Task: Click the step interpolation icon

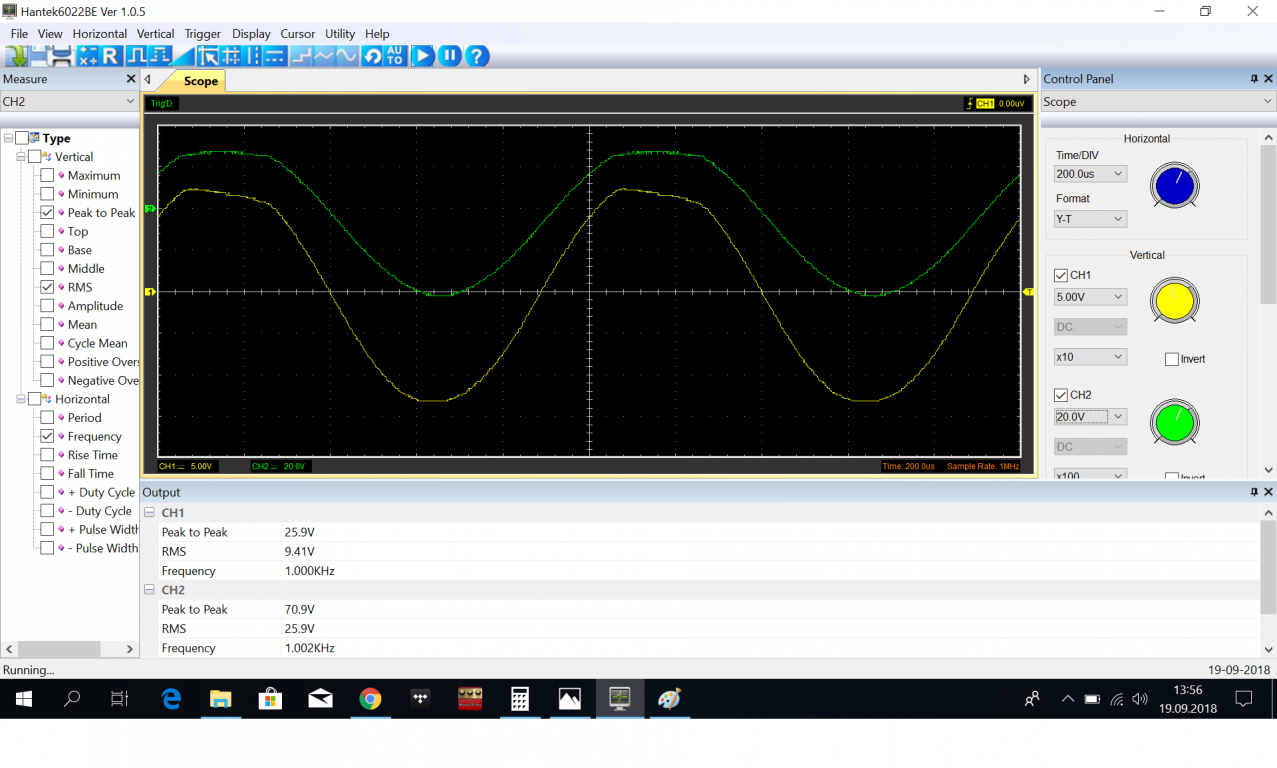Action: coord(301,56)
